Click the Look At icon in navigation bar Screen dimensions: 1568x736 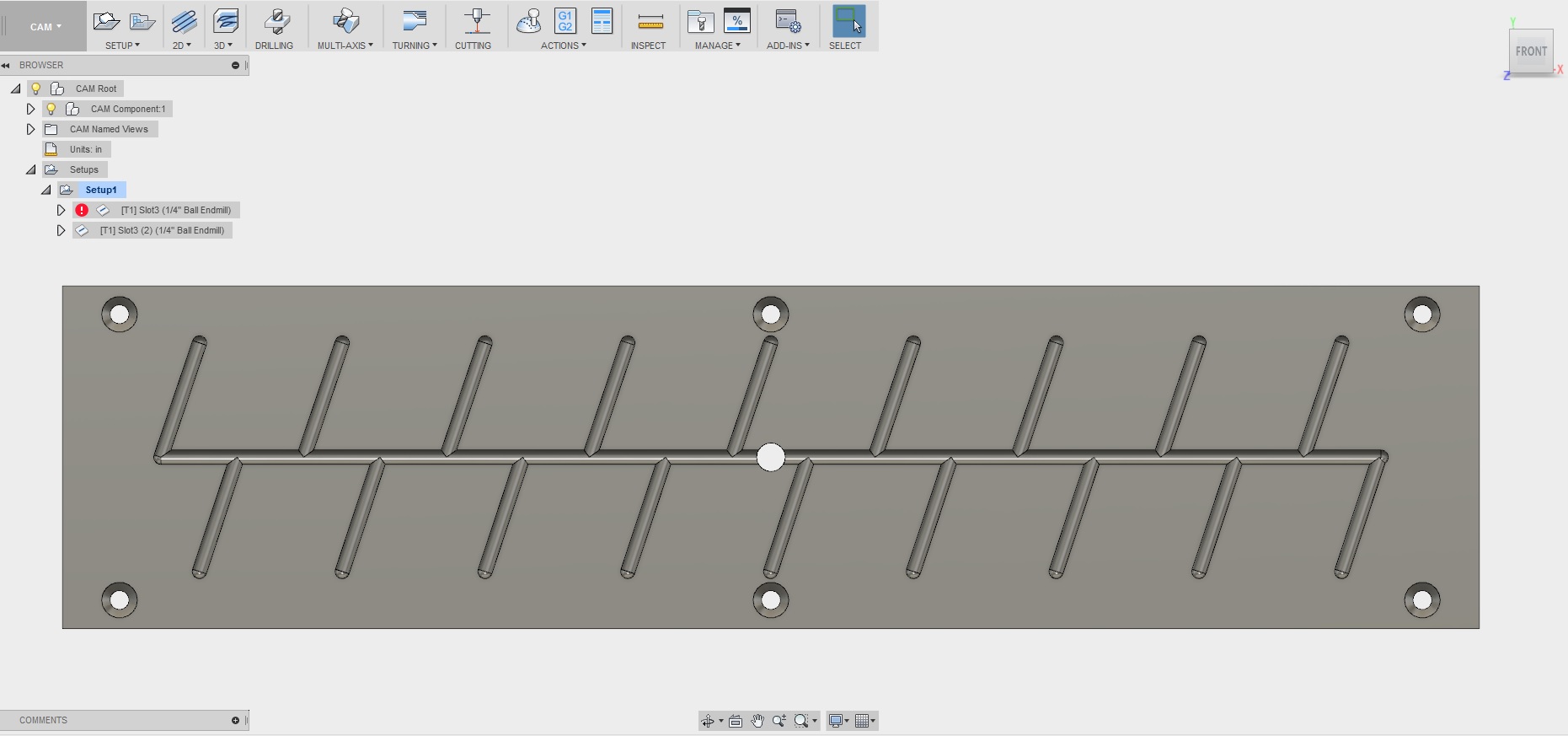736,721
